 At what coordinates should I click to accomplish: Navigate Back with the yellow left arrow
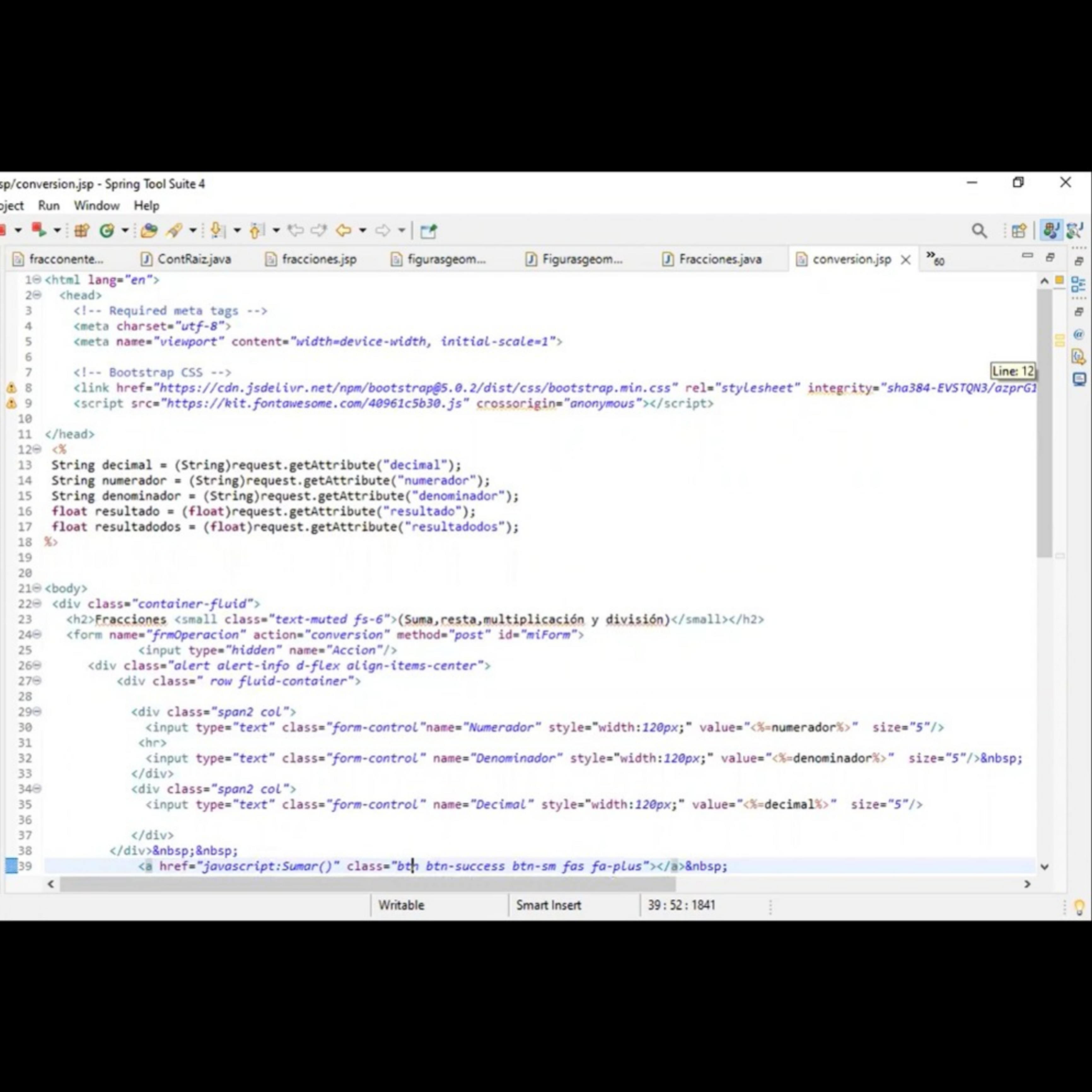(344, 231)
